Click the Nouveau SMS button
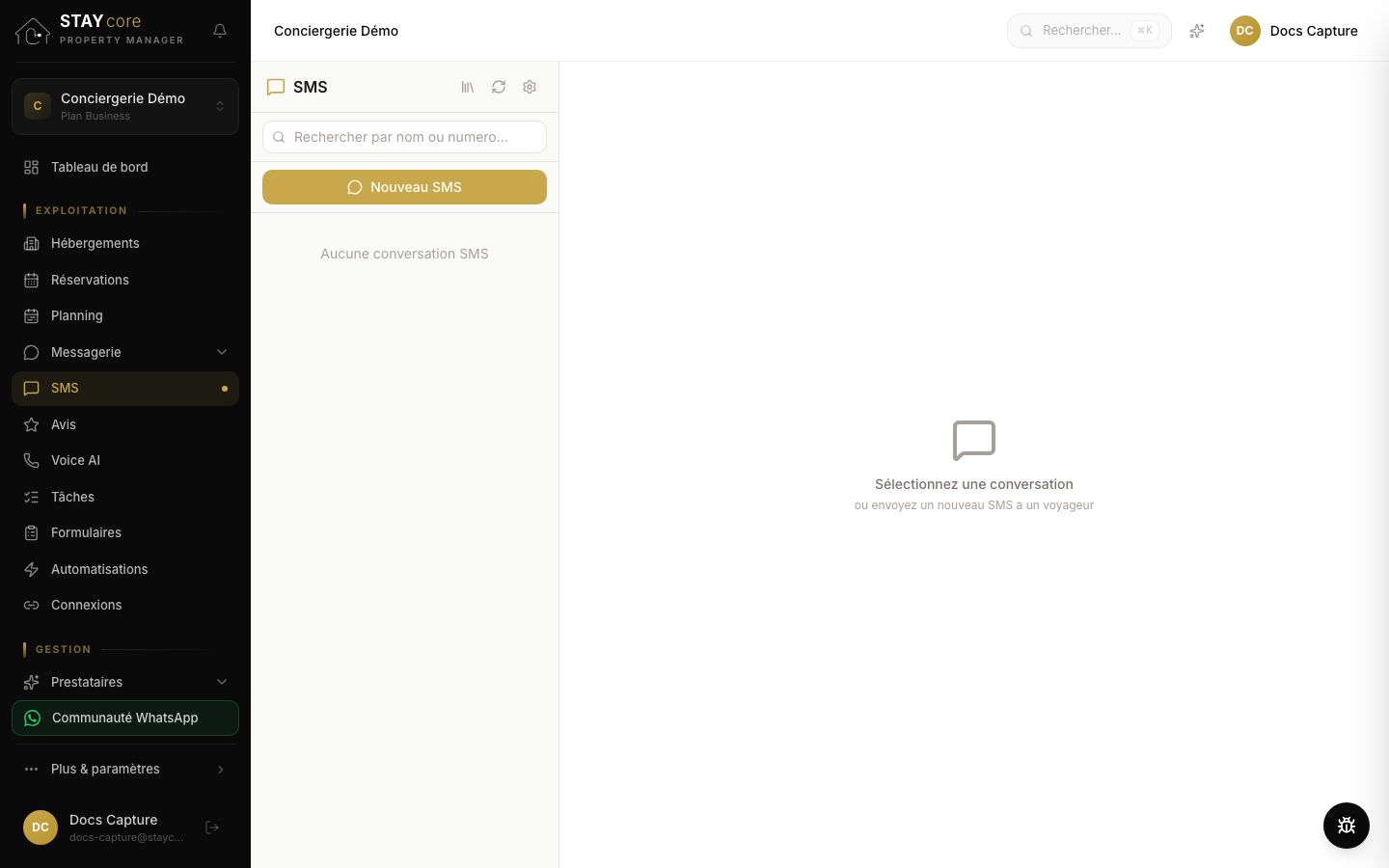The height and width of the screenshot is (868, 1389). (404, 187)
